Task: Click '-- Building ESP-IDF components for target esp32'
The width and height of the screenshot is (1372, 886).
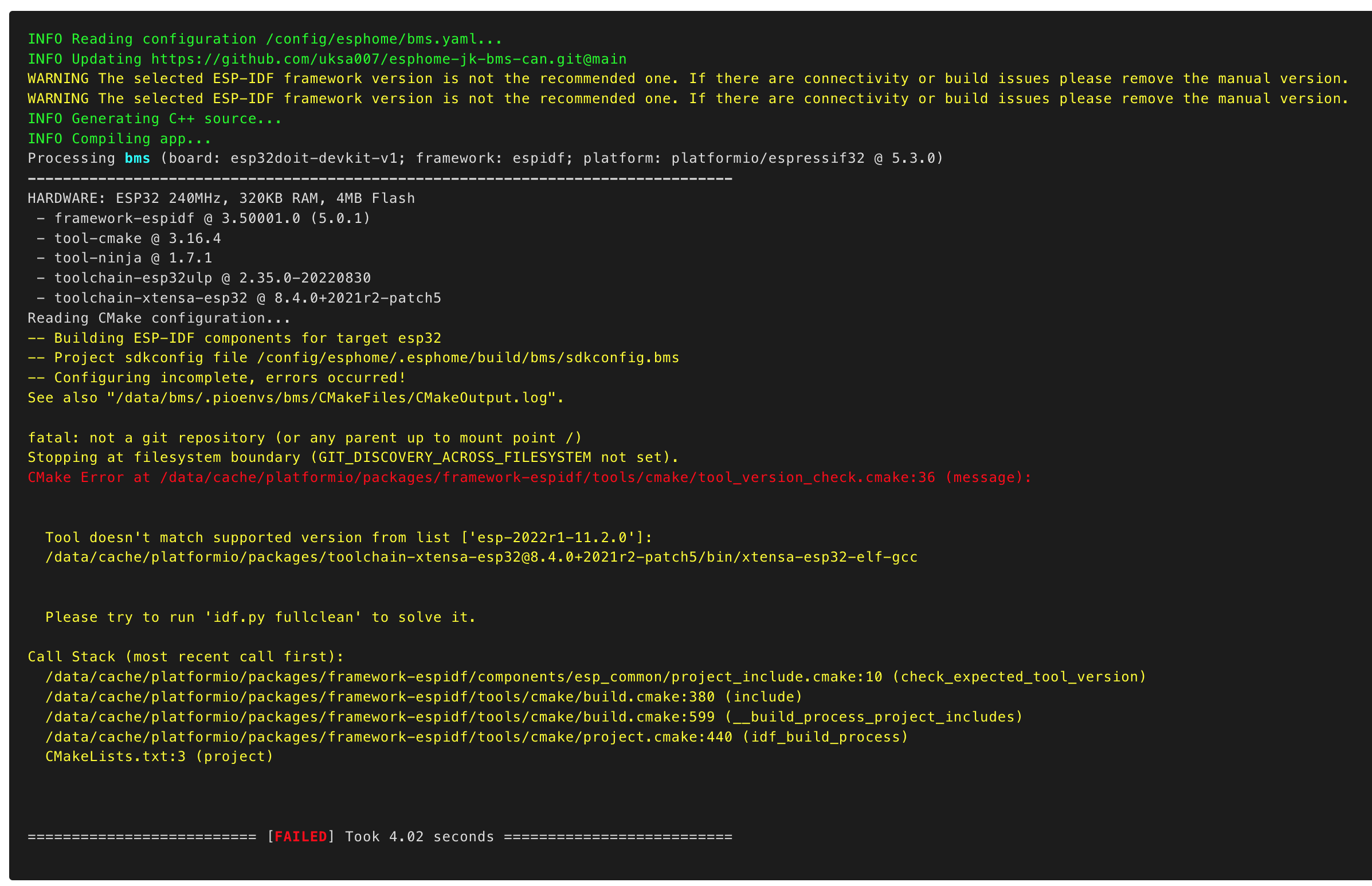Action: point(235,338)
